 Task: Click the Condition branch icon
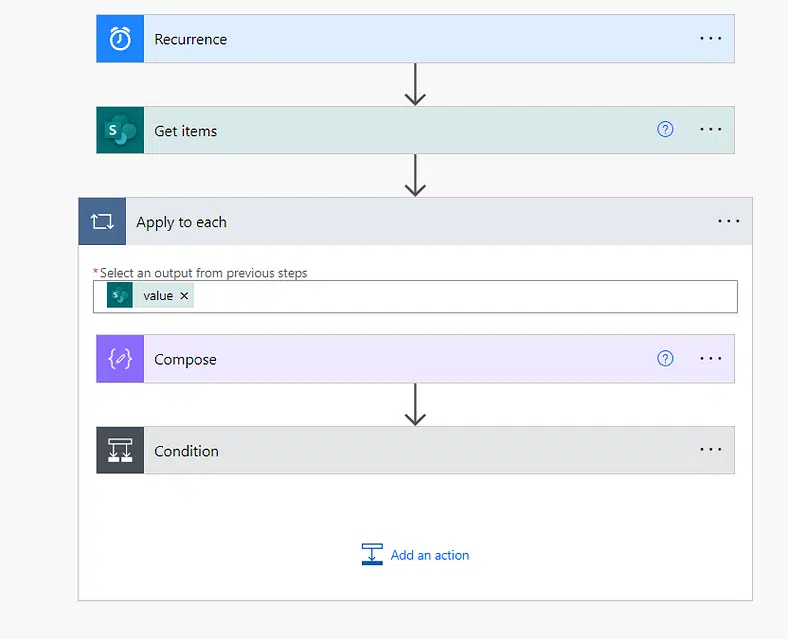pos(120,450)
